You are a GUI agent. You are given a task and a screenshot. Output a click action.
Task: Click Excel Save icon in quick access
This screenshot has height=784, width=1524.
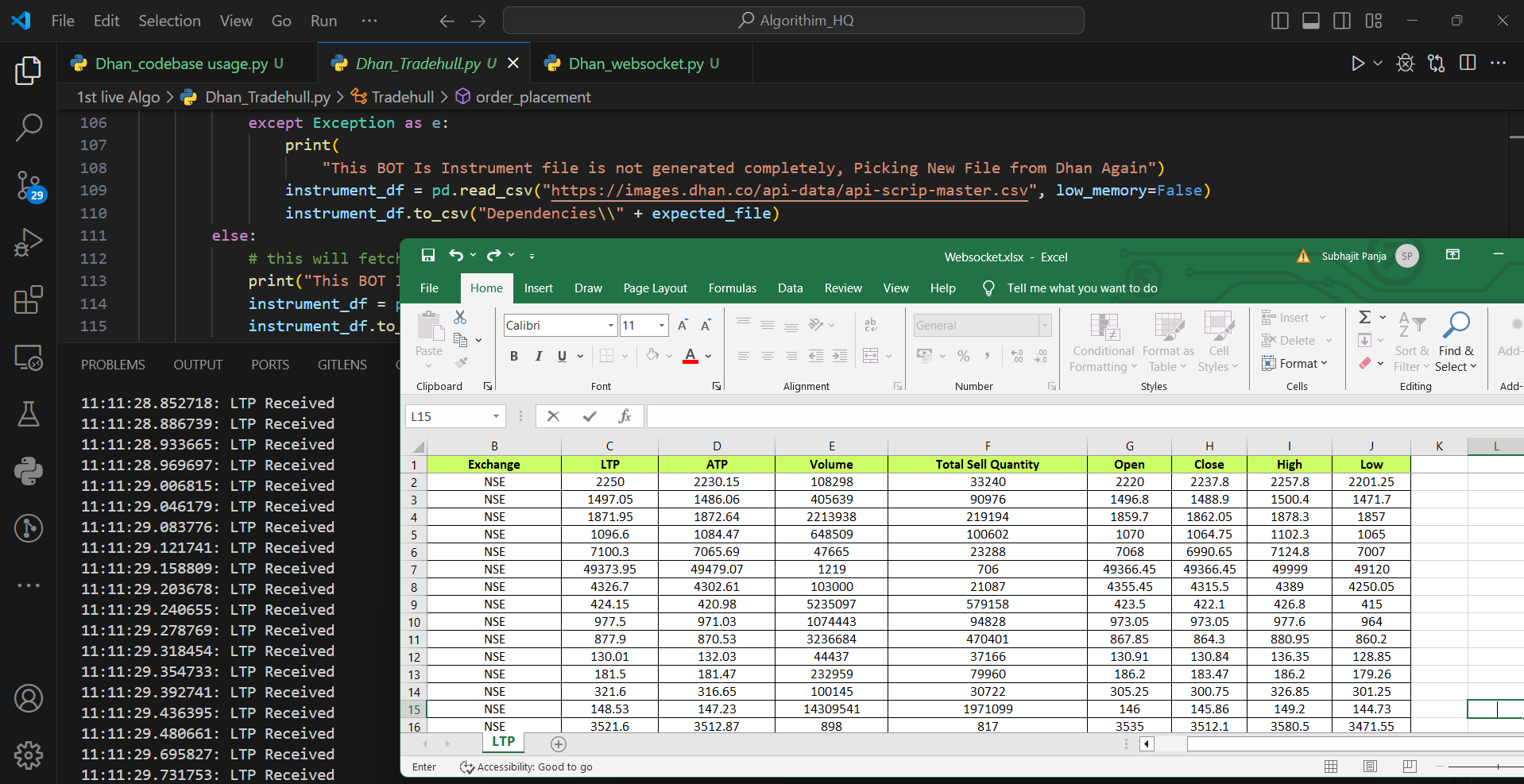(x=428, y=255)
